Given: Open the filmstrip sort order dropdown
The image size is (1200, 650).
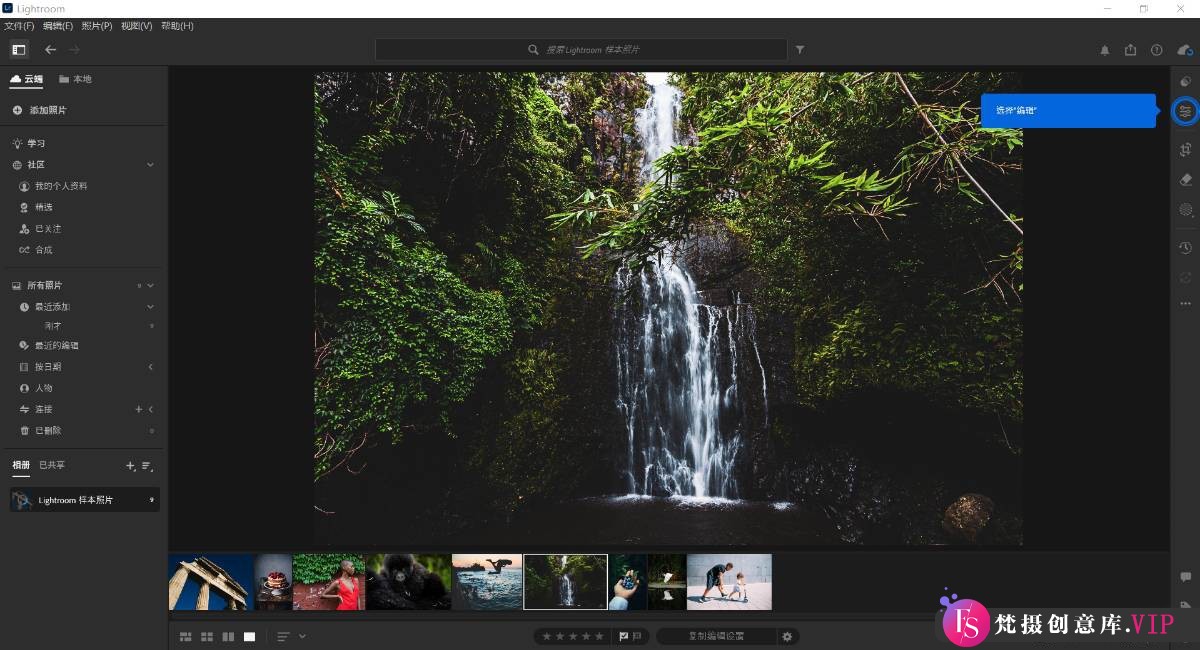Looking at the screenshot, I should [x=292, y=636].
